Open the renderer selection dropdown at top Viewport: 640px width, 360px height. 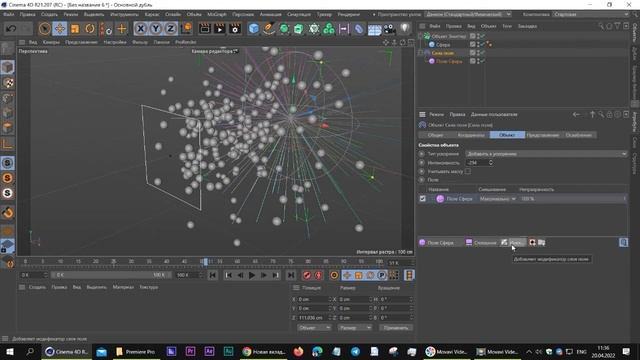[467, 14]
